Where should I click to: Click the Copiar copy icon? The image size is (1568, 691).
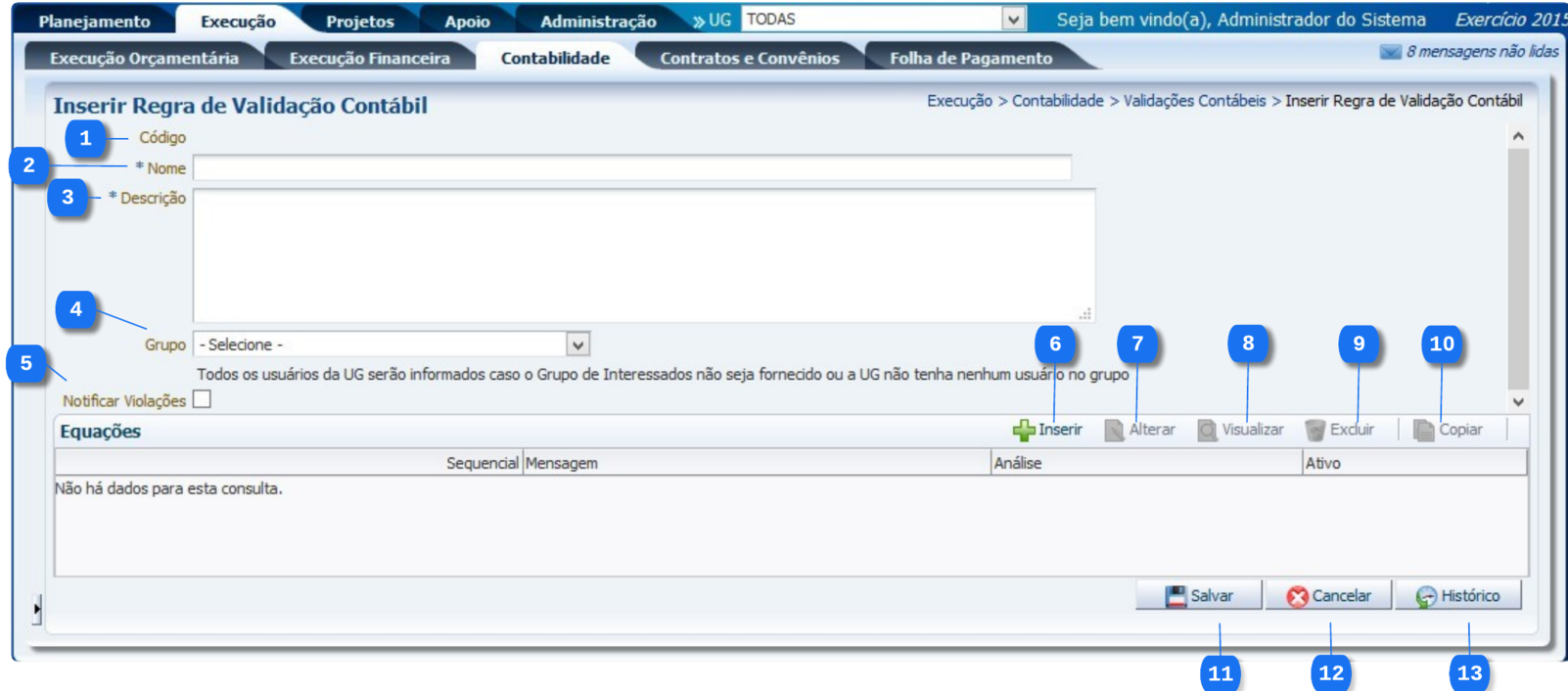pyautogui.click(x=1424, y=431)
